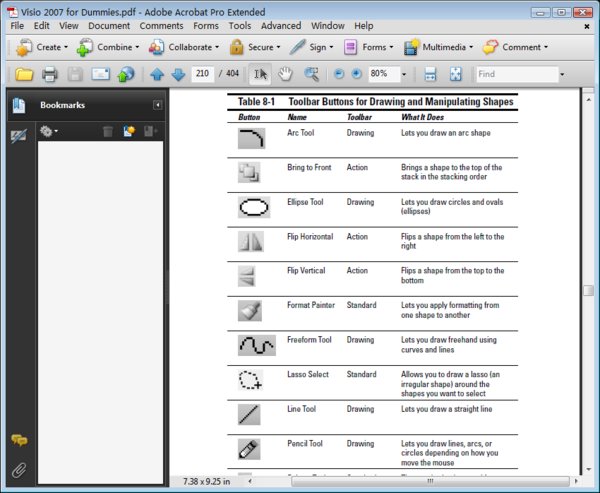The image size is (600, 493).
Task: Click the Secure button
Action: point(254,47)
